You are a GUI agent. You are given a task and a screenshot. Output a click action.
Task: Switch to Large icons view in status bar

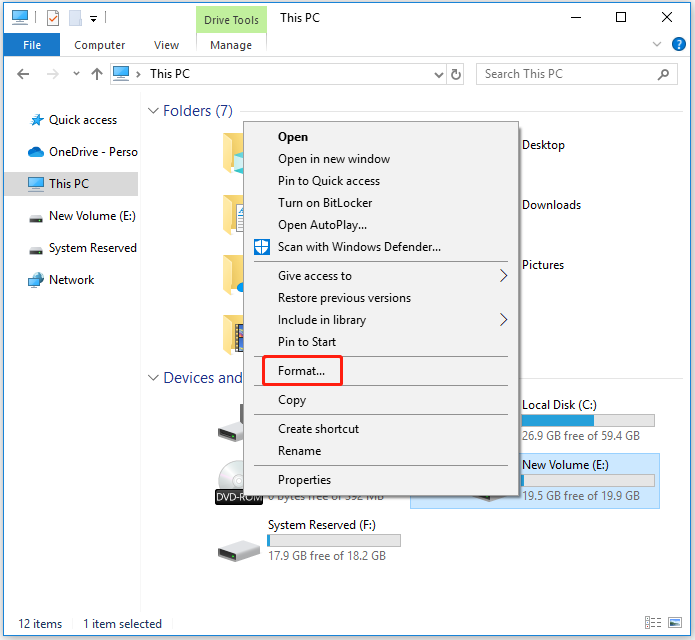pos(675,623)
